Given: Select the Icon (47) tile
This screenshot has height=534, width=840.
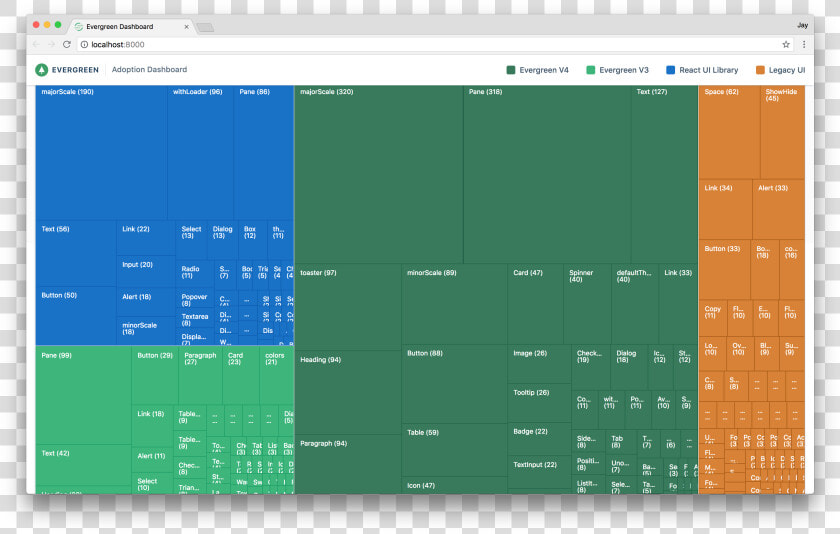Looking at the screenshot, I should point(454,485).
